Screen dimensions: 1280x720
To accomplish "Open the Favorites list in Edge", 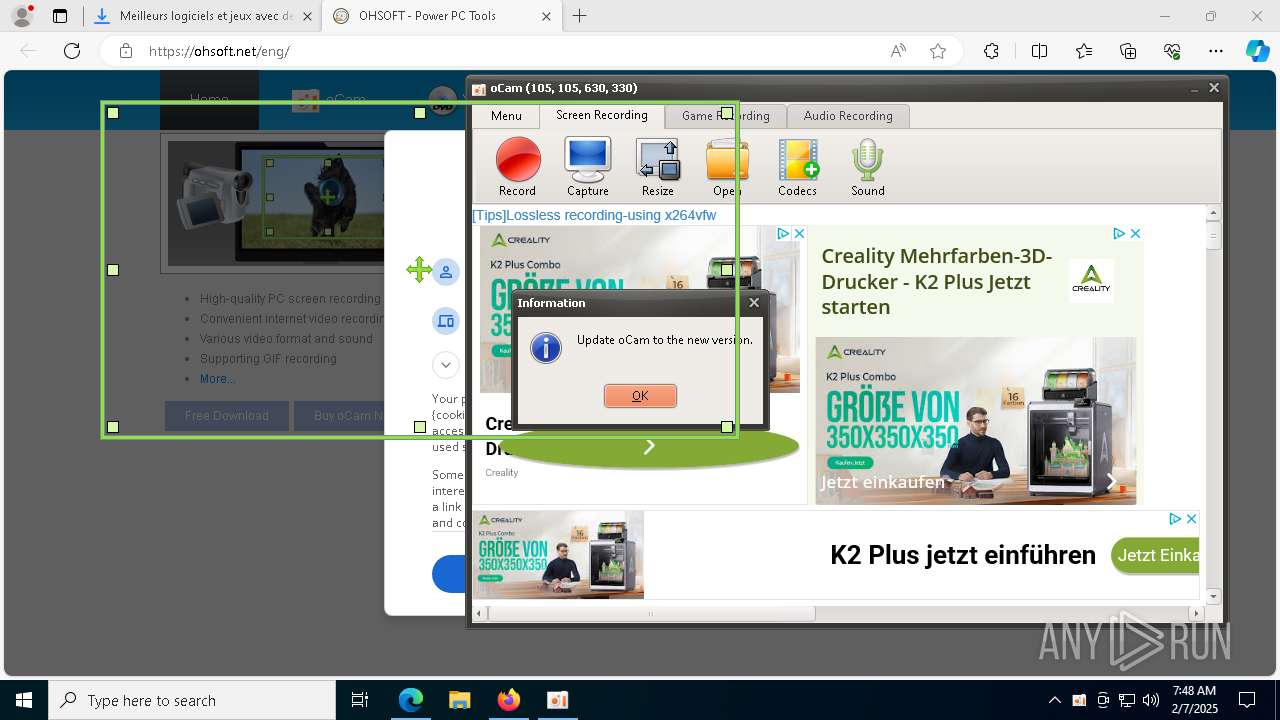I will [1084, 51].
